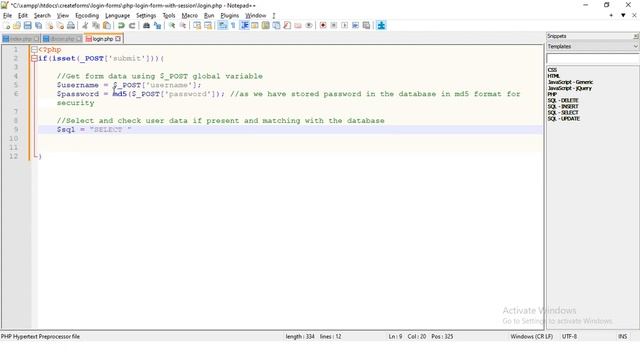The height and width of the screenshot is (360, 640).
Task: Click the Copy toolbar icon
Action: coord(96,25)
